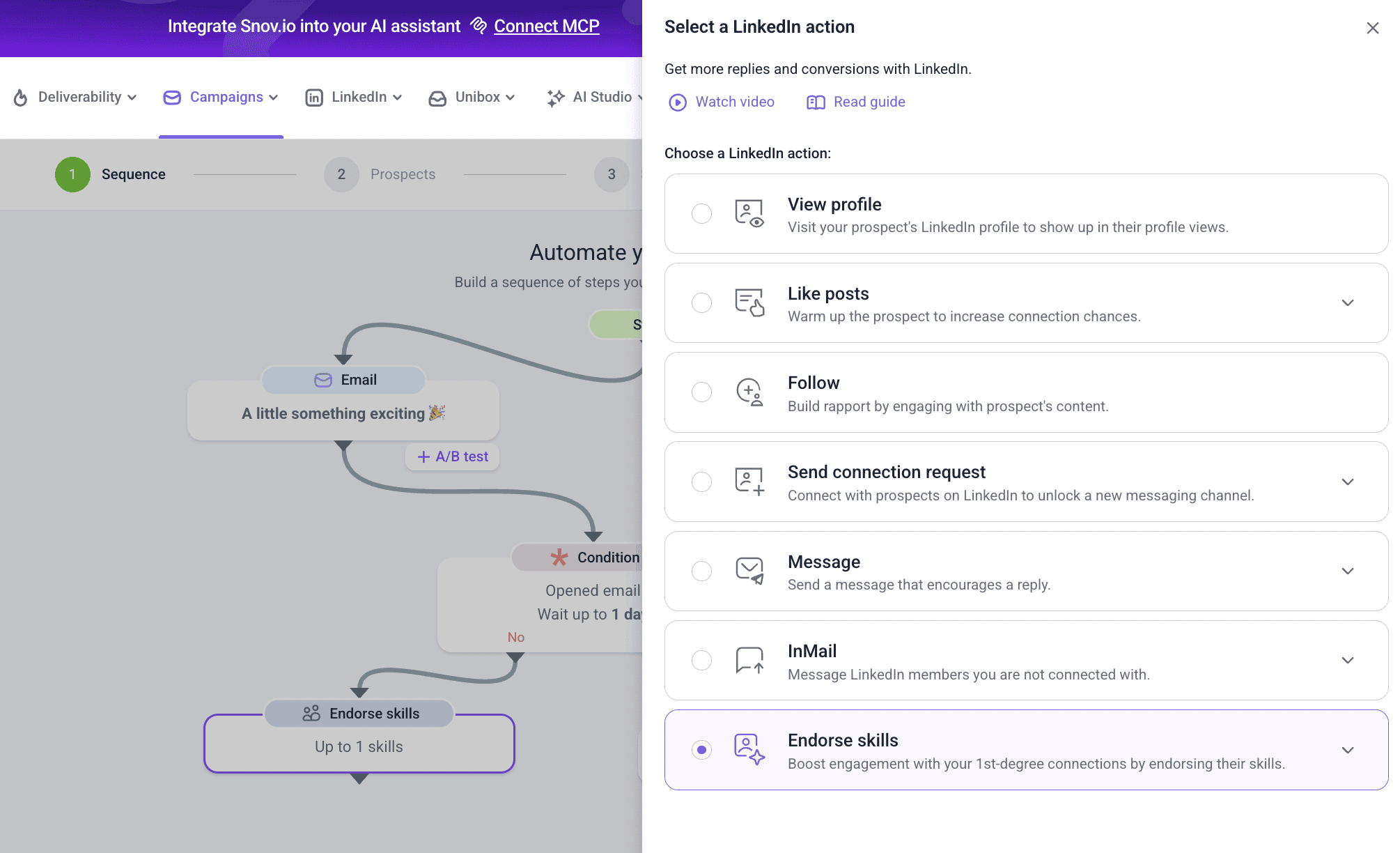
Task: Open the Unibox menu
Action: pyautogui.click(x=472, y=97)
